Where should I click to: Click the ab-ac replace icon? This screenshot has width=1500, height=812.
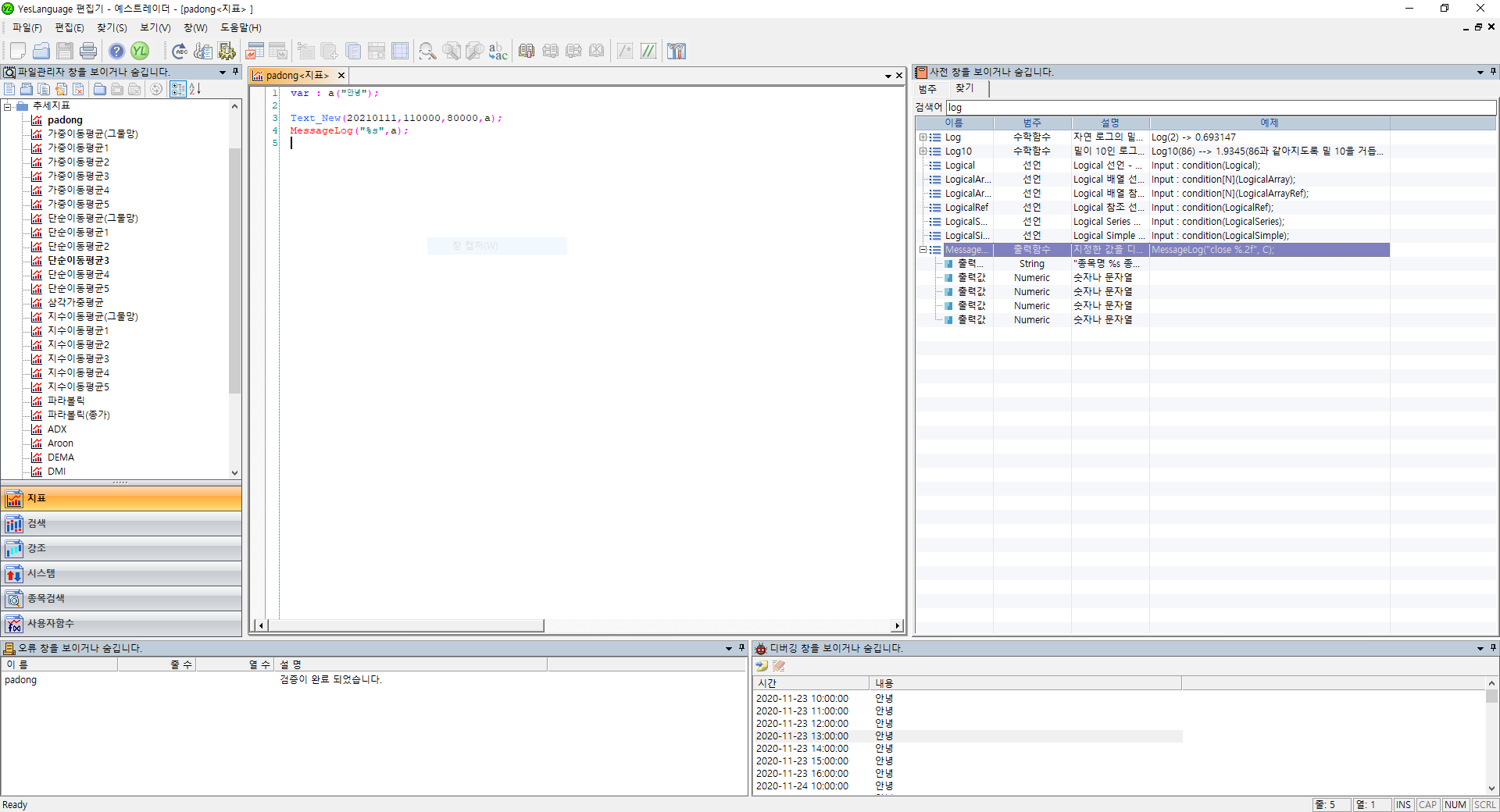[498, 52]
